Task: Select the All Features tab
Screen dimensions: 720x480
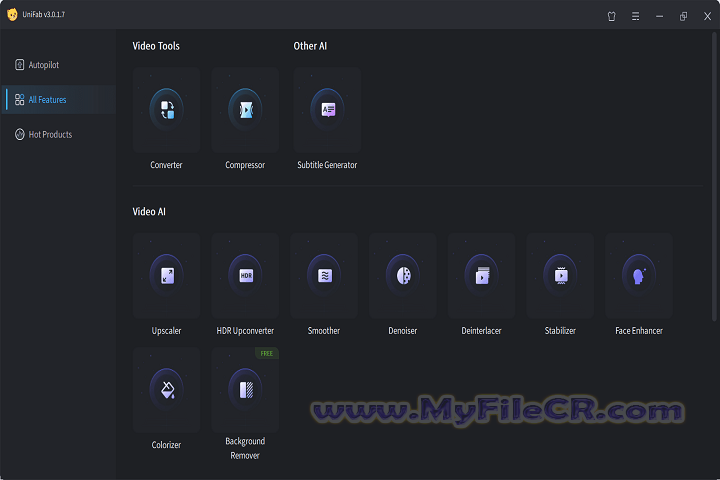Action: (59, 100)
